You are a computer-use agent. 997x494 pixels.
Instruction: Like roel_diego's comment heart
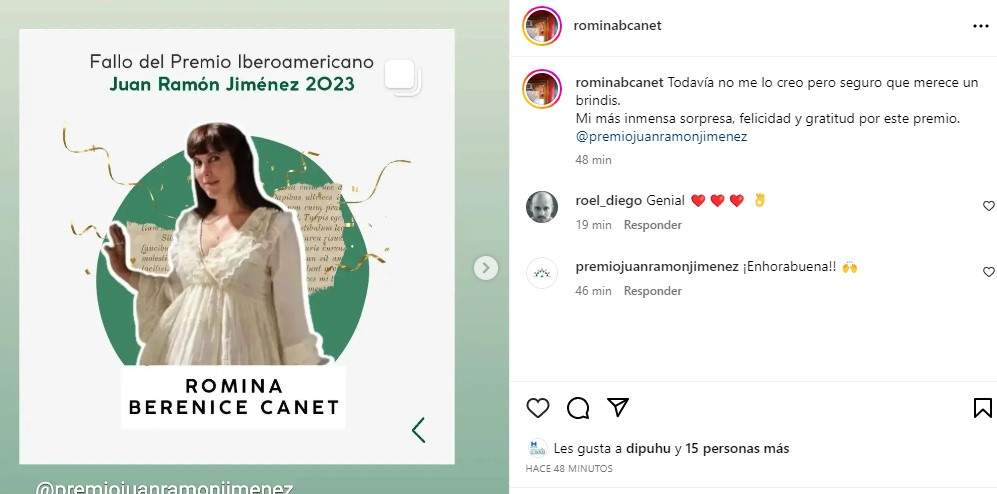(x=989, y=206)
